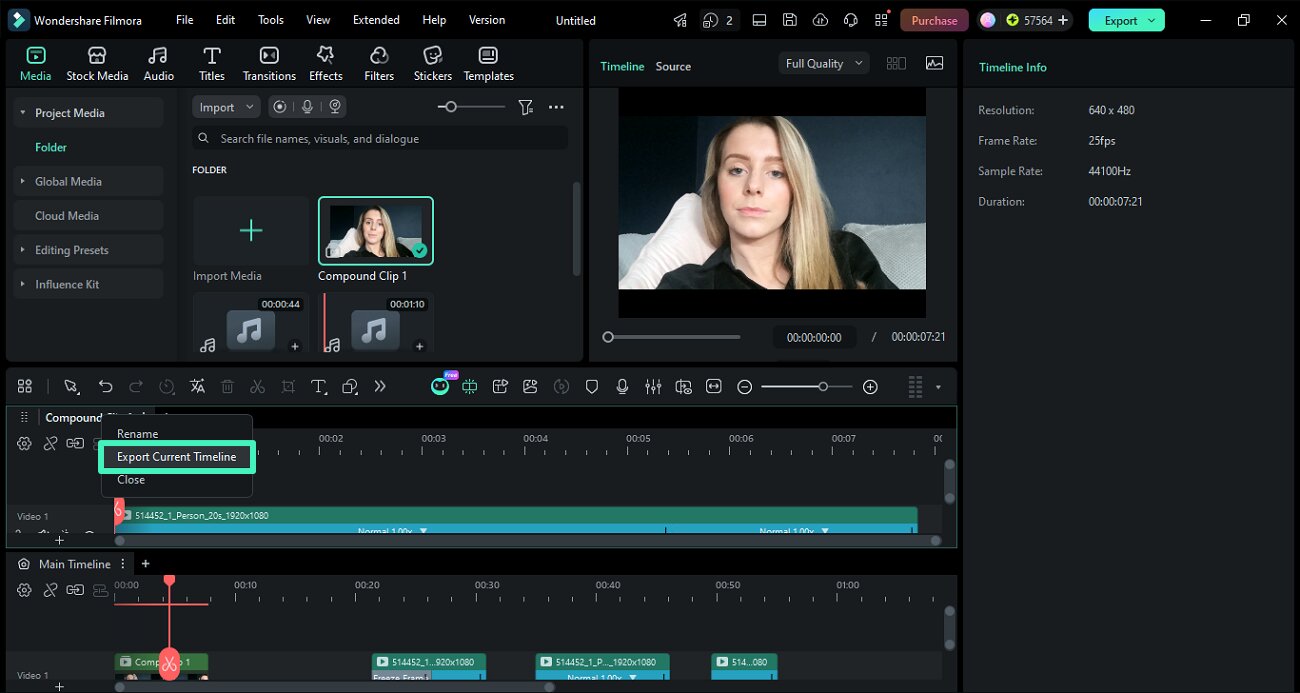The height and width of the screenshot is (693, 1300).
Task: Open the Effects tab
Action: tap(325, 64)
